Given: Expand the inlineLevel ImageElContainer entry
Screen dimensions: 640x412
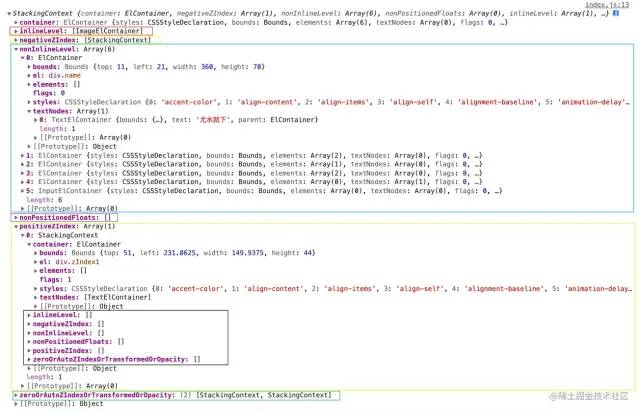Looking at the screenshot, I should [x=15, y=31].
